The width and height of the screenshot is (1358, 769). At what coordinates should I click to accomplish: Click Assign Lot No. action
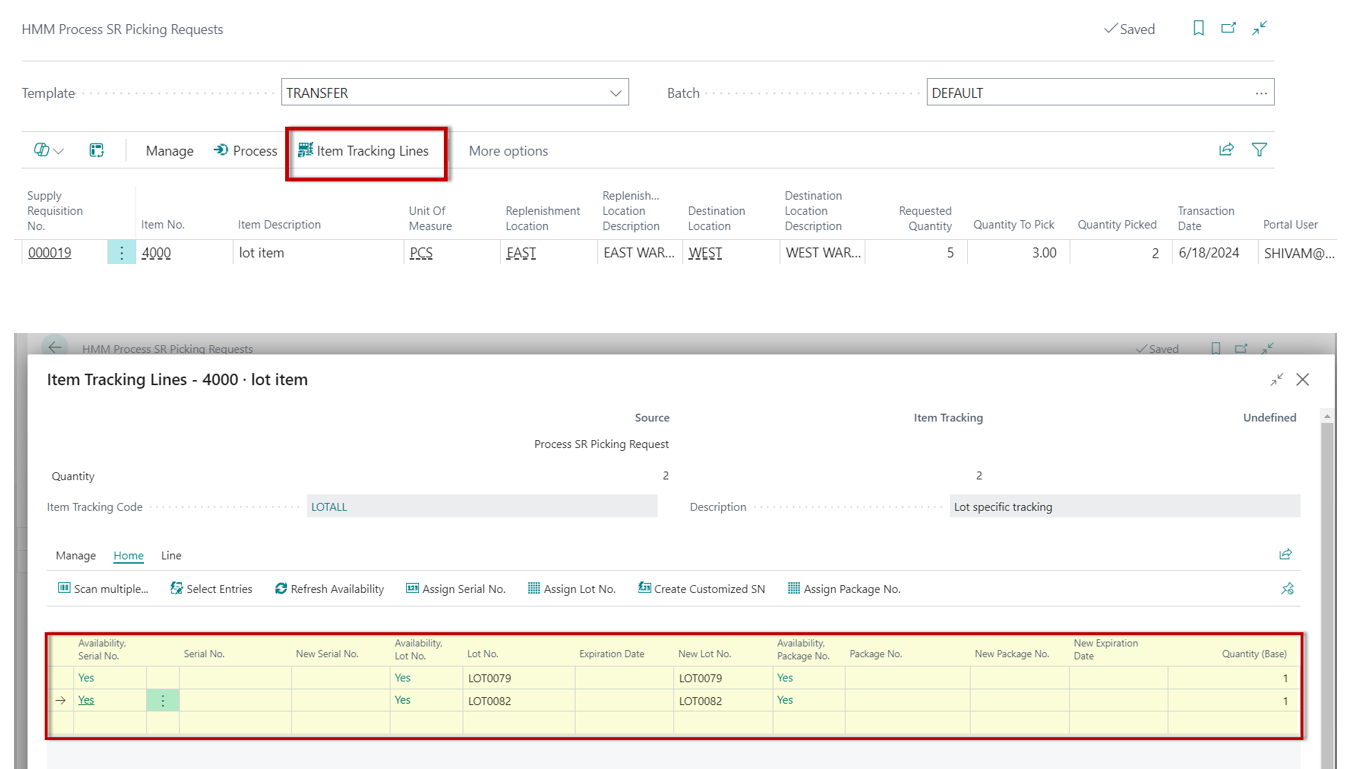click(x=571, y=589)
